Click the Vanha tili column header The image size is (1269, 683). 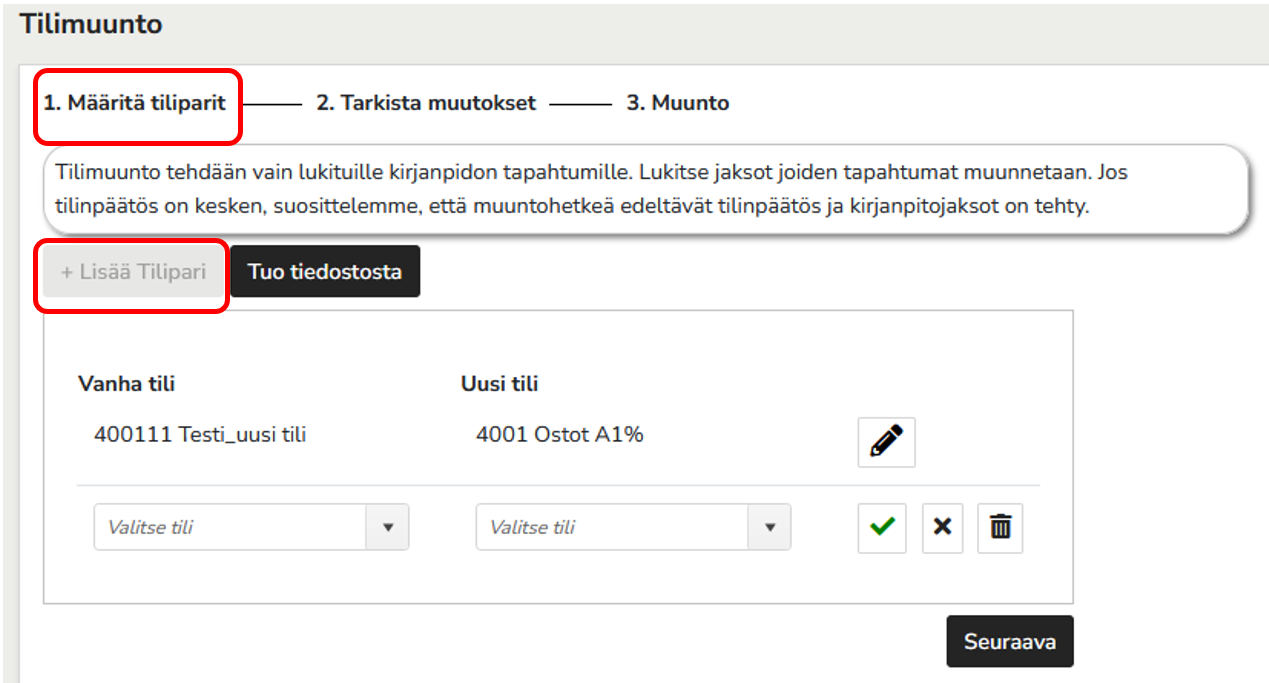click(x=126, y=384)
